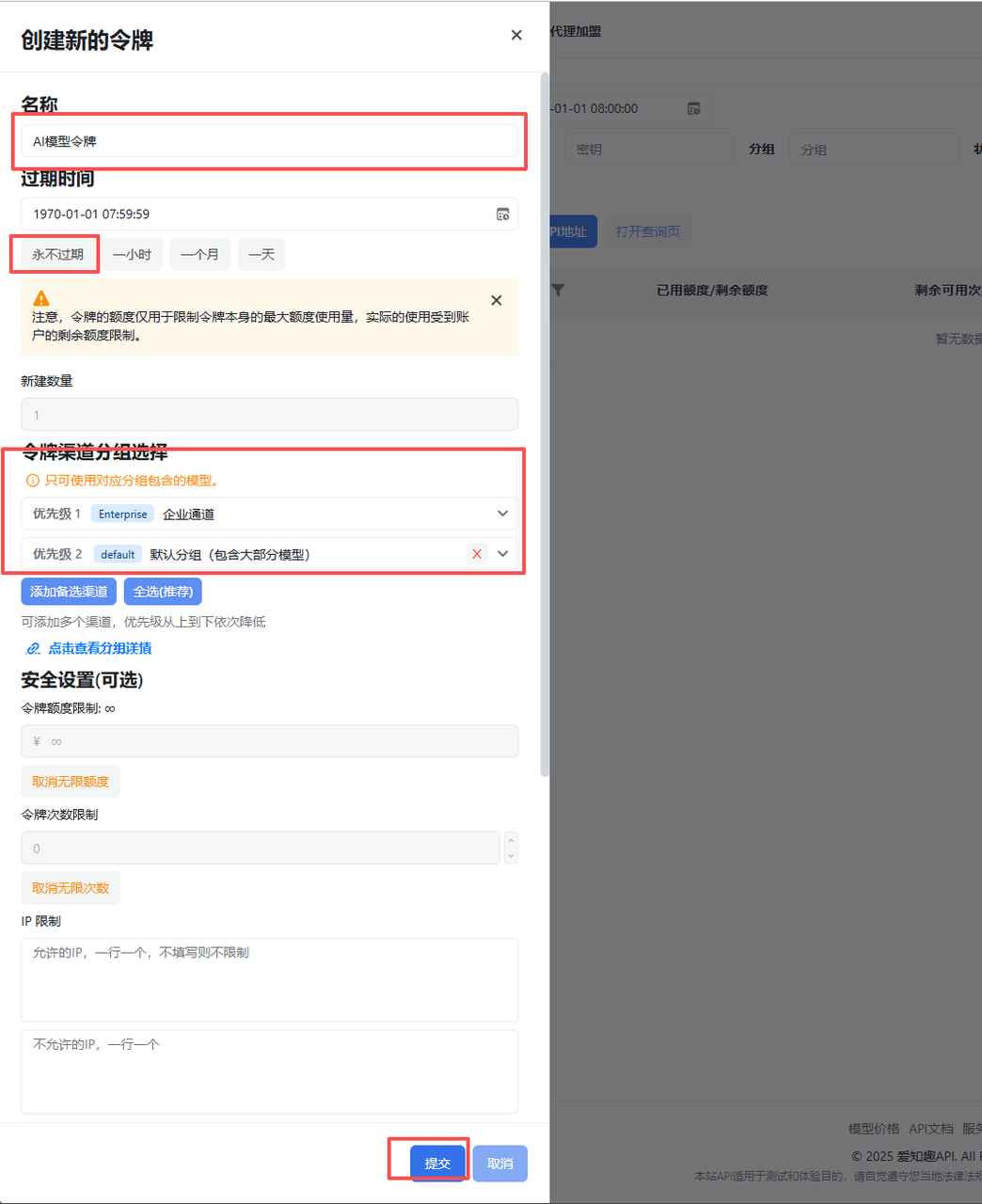Toggle off unlimited quota via 取消无限额度

tap(71, 782)
